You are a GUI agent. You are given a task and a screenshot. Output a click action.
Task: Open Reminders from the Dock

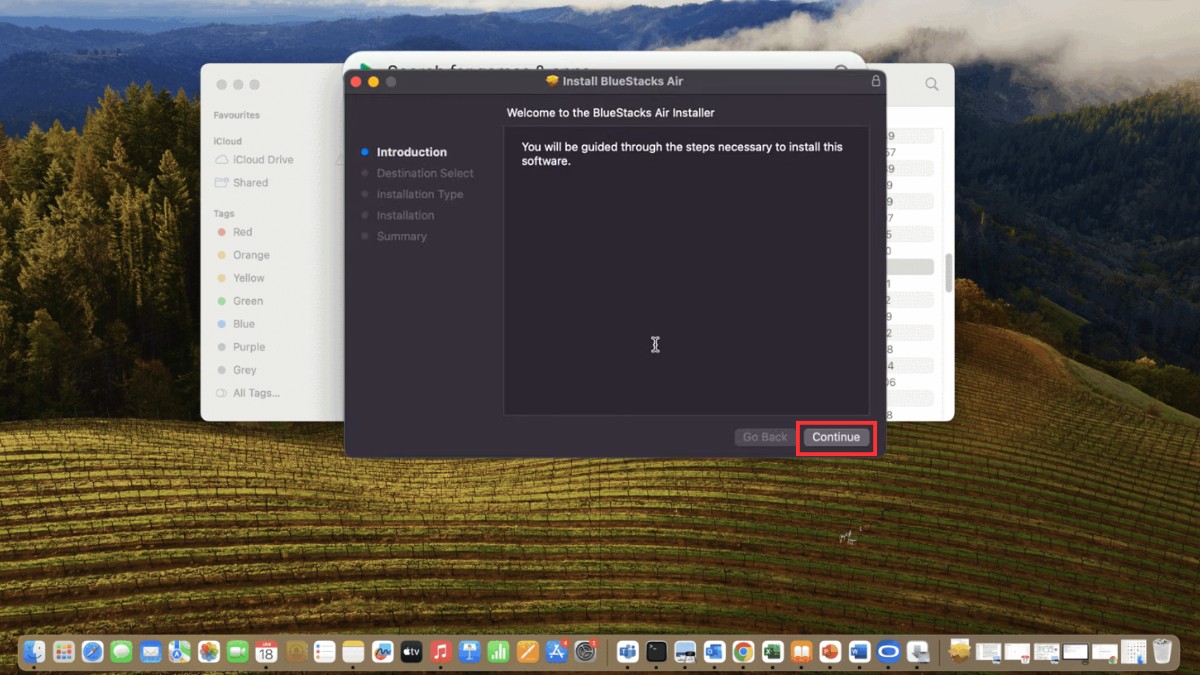[x=324, y=652]
